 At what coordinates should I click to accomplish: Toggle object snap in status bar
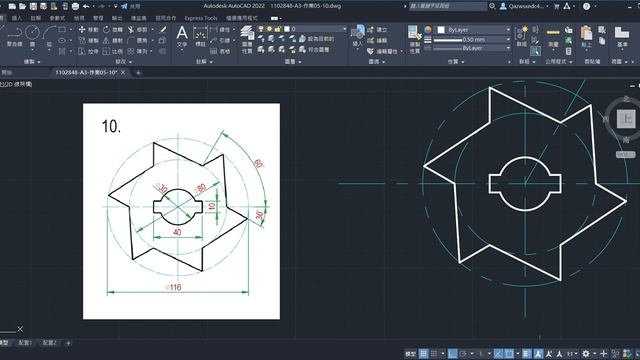click(x=509, y=353)
